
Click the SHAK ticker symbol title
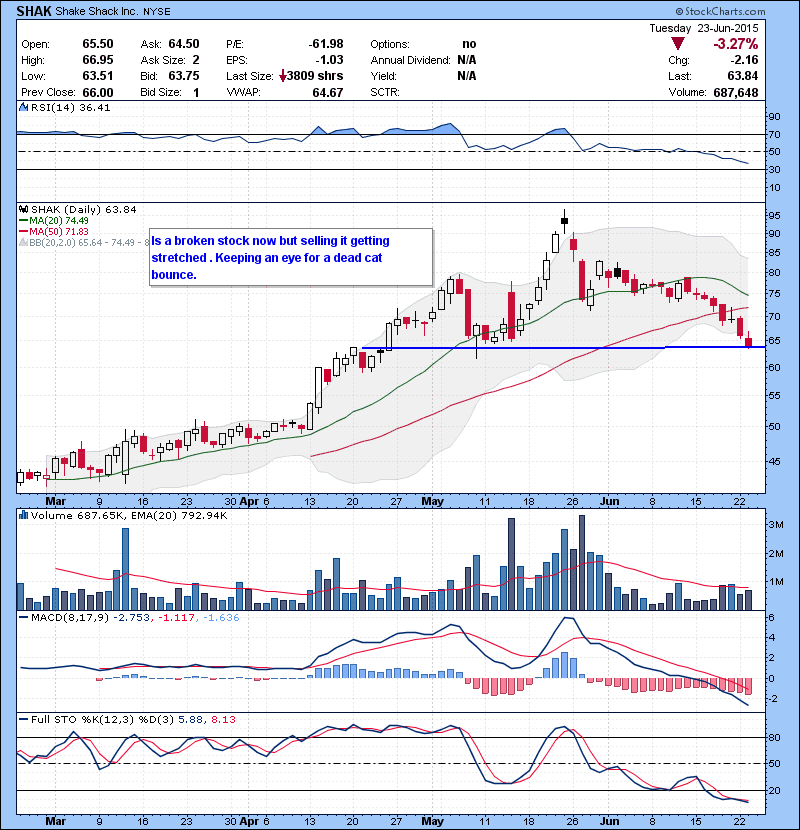click(x=34, y=11)
